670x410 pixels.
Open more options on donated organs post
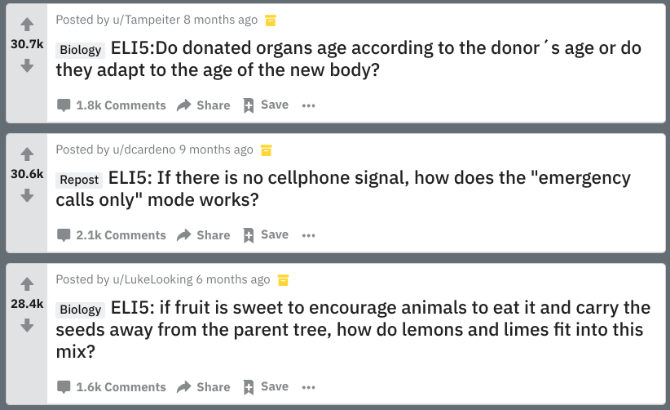point(309,105)
